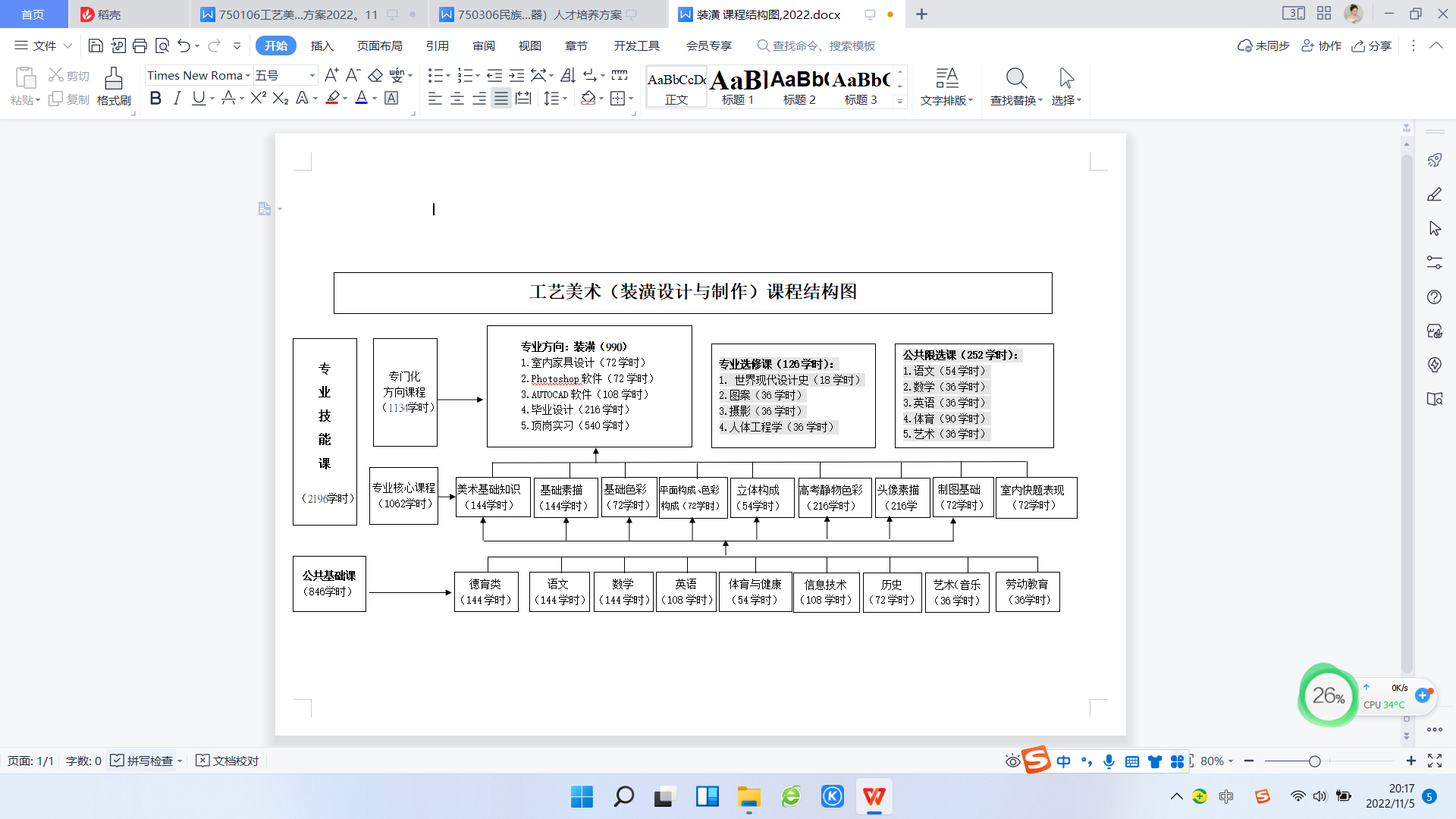
Task: Click the Print icon in quick toolbar
Action: [140, 45]
